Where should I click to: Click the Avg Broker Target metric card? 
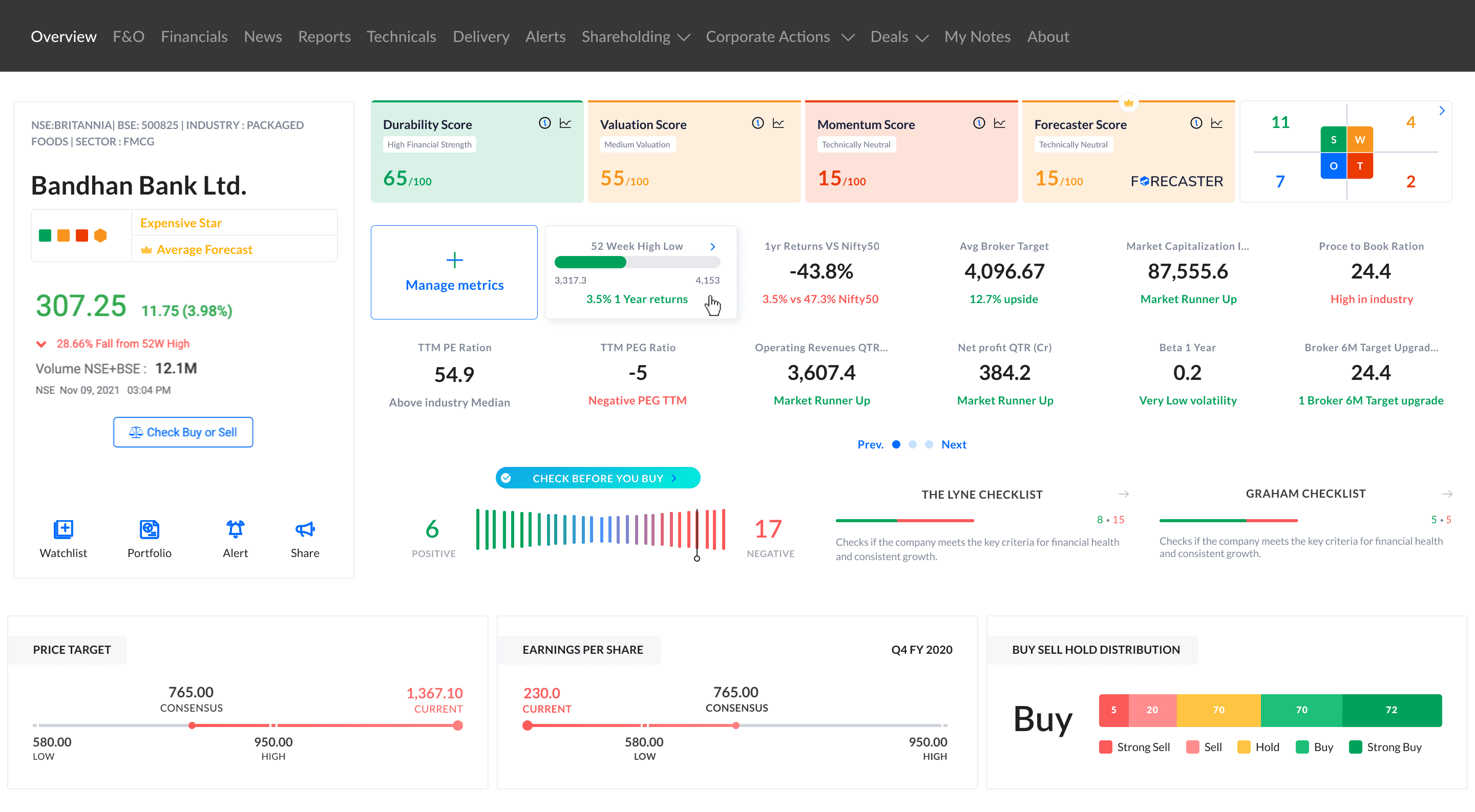pyautogui.click(x=1004, y=272)
